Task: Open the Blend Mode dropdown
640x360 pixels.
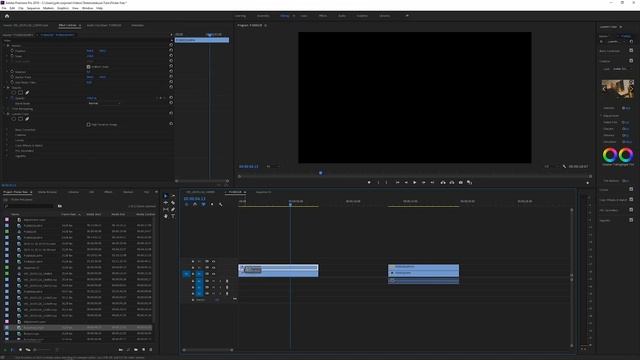Action: [104, 103]
